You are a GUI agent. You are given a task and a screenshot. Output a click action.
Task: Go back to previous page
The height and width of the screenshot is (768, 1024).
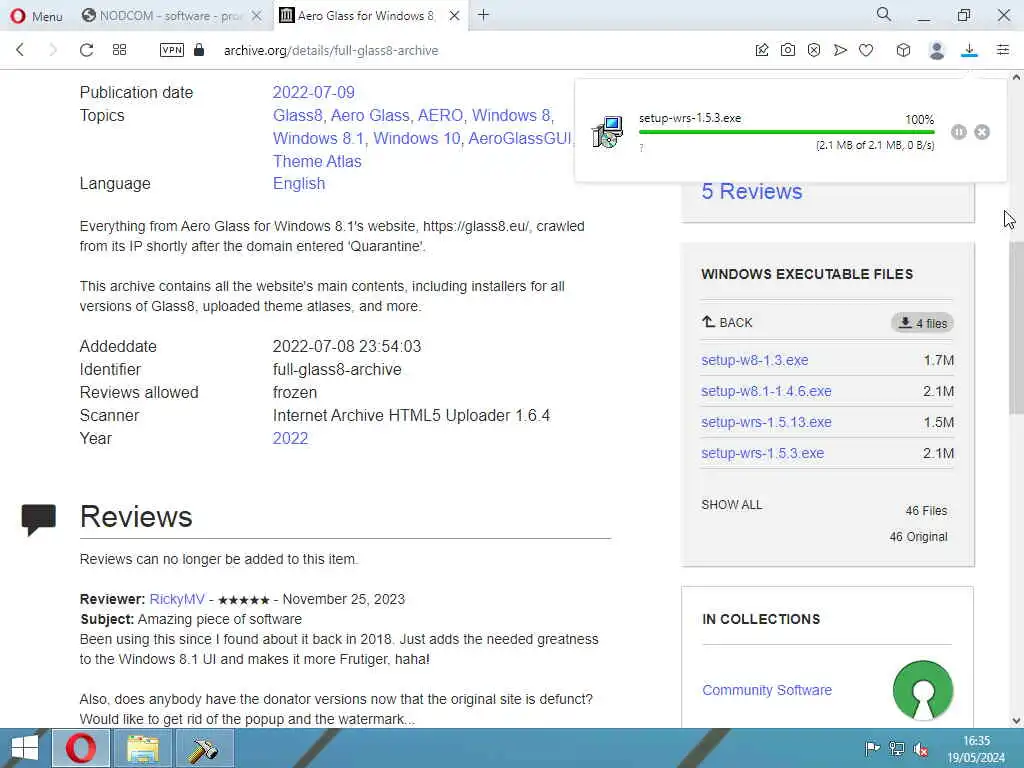tap(20, 50)
